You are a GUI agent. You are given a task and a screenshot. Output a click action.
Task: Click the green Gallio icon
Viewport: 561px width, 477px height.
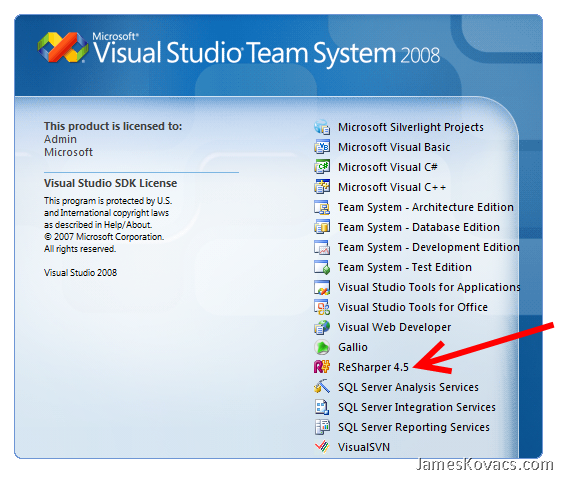point(322,347)
